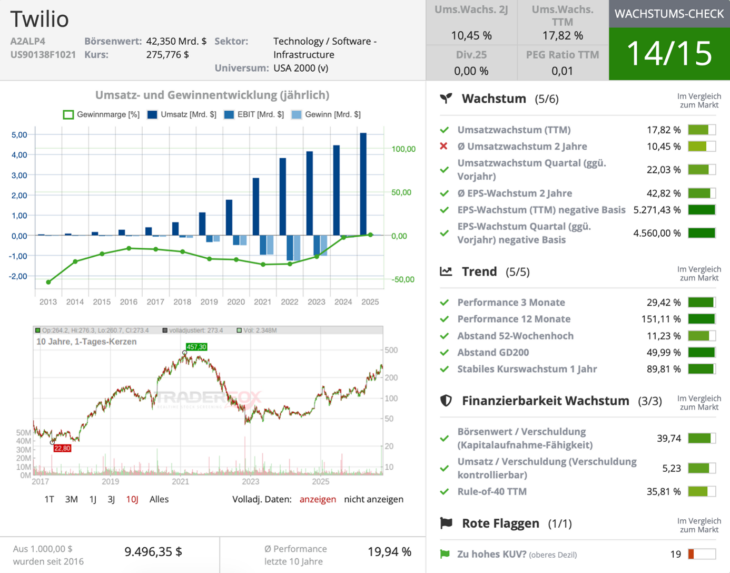Click the checkmark next to EPS-Wachstum (TTM) negative Basis
Image resolution: width=730 pixels, height=573 pixels.
tap(444, 210)
